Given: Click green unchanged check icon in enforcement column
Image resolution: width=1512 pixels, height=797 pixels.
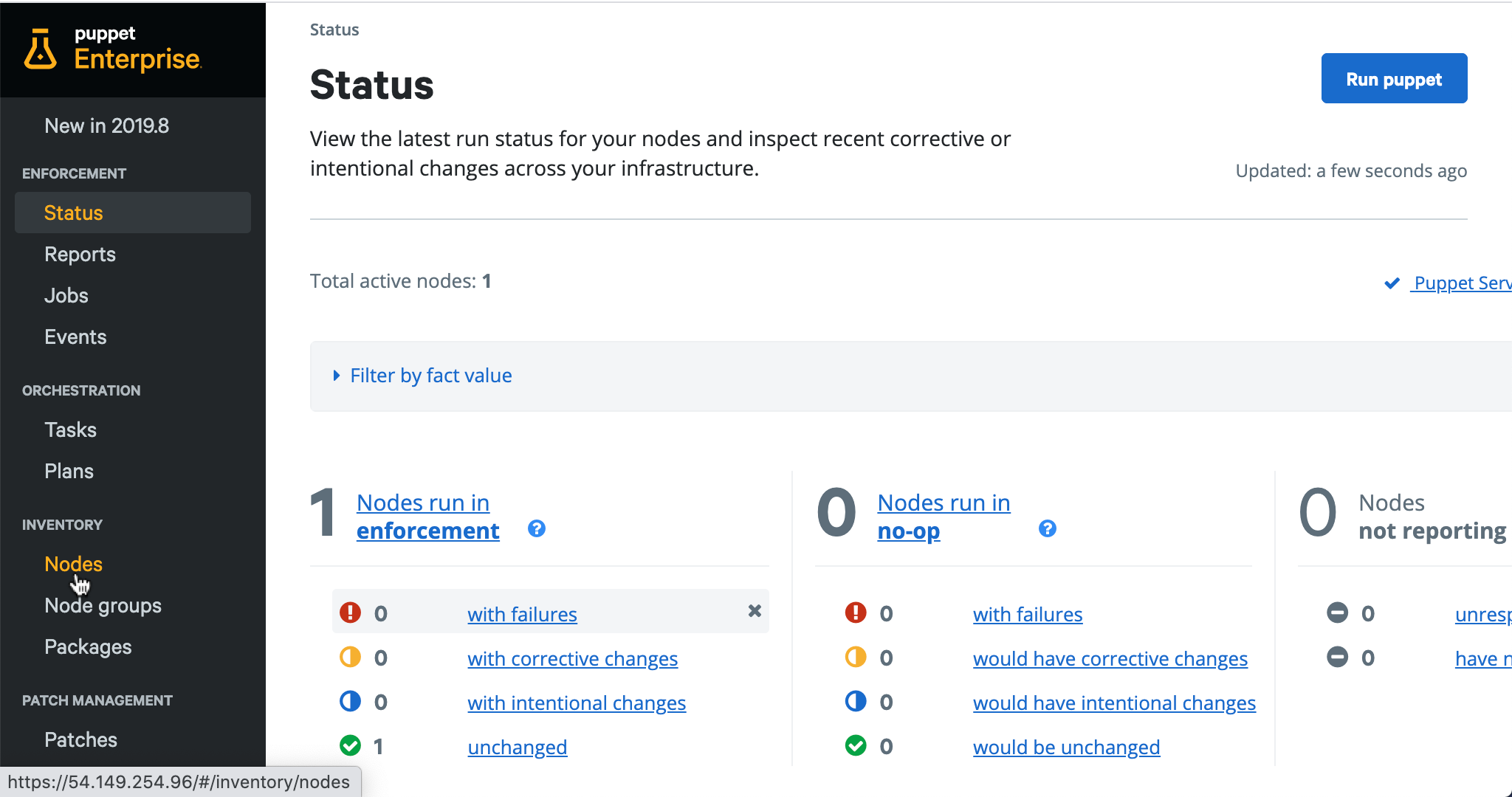Looking at the screenshot, I should point(350,745).
